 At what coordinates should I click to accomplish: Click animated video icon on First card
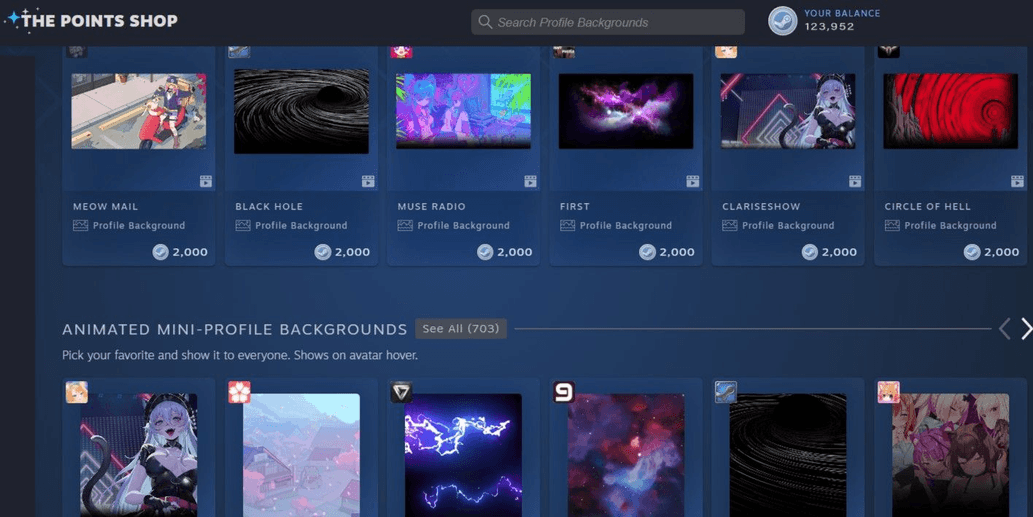click(x=692, y=181)
